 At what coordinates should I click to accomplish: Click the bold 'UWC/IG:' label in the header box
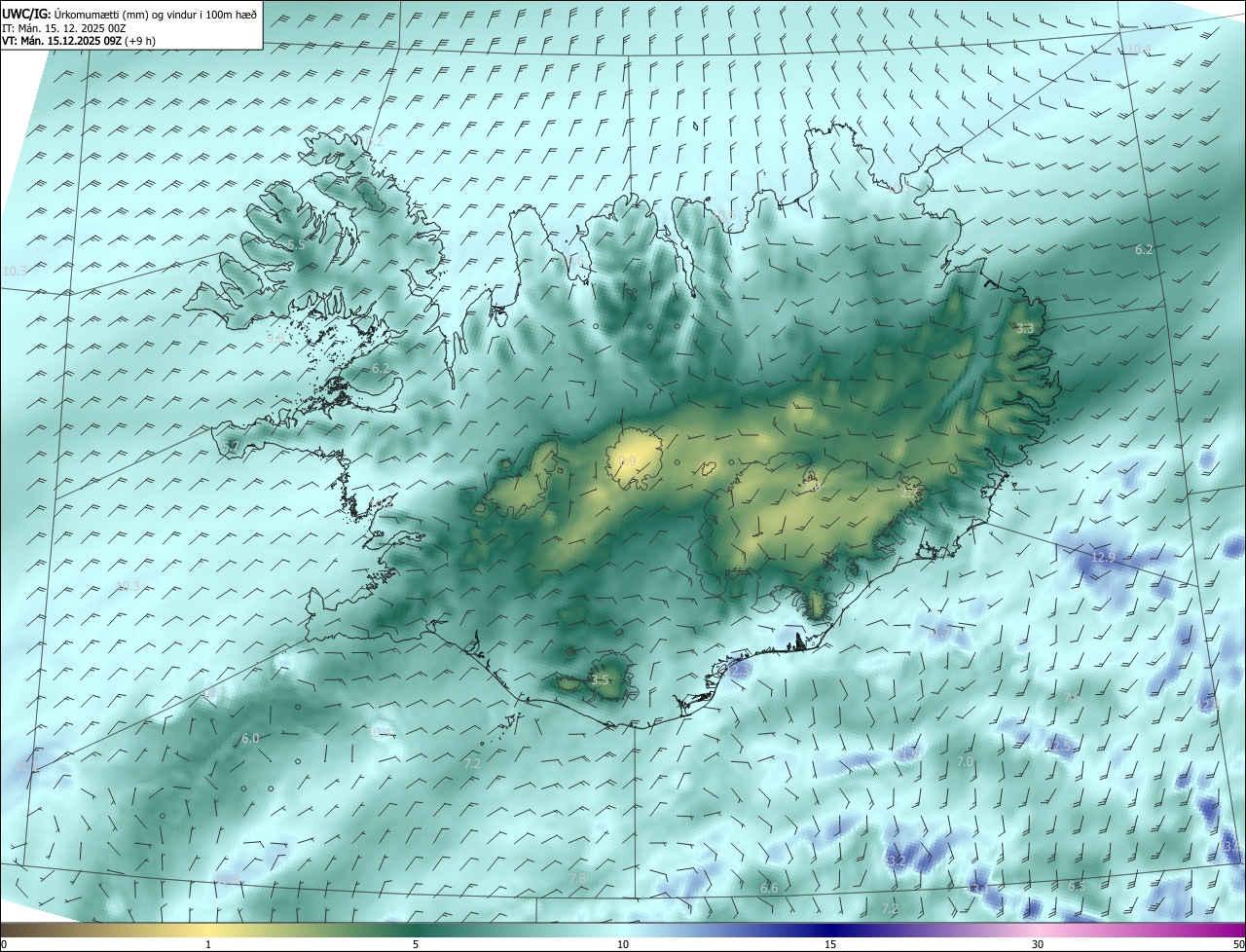point(27,13)
